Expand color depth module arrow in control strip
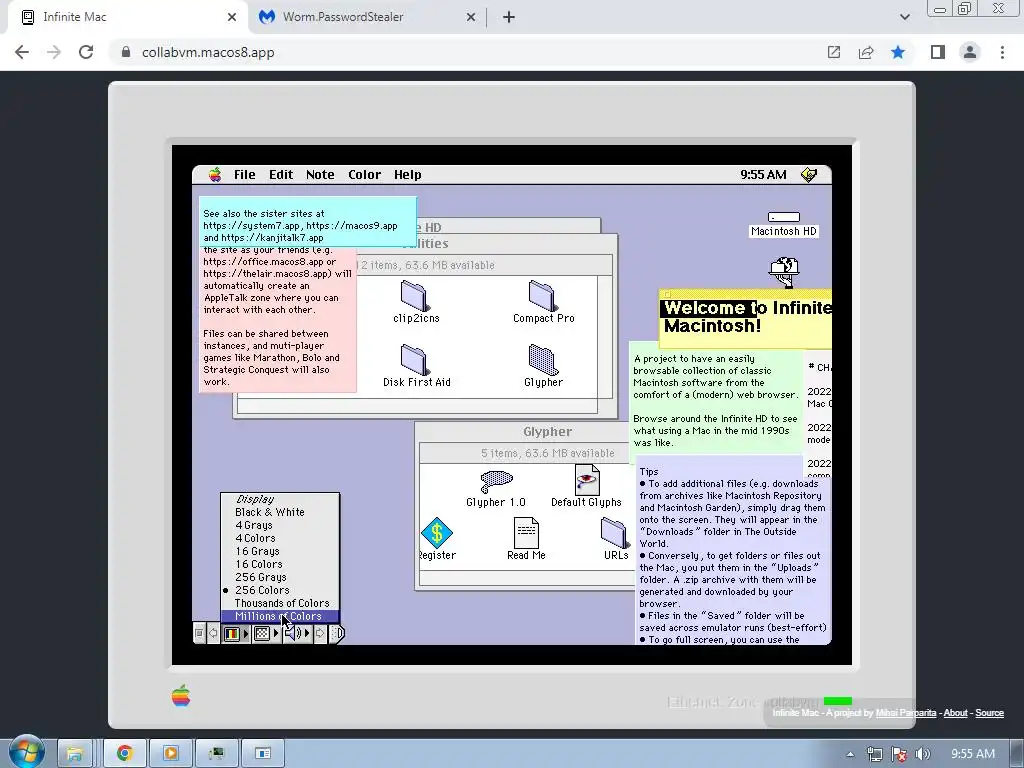Viewport: 1024px width, 768px height. tap(246, 633)
